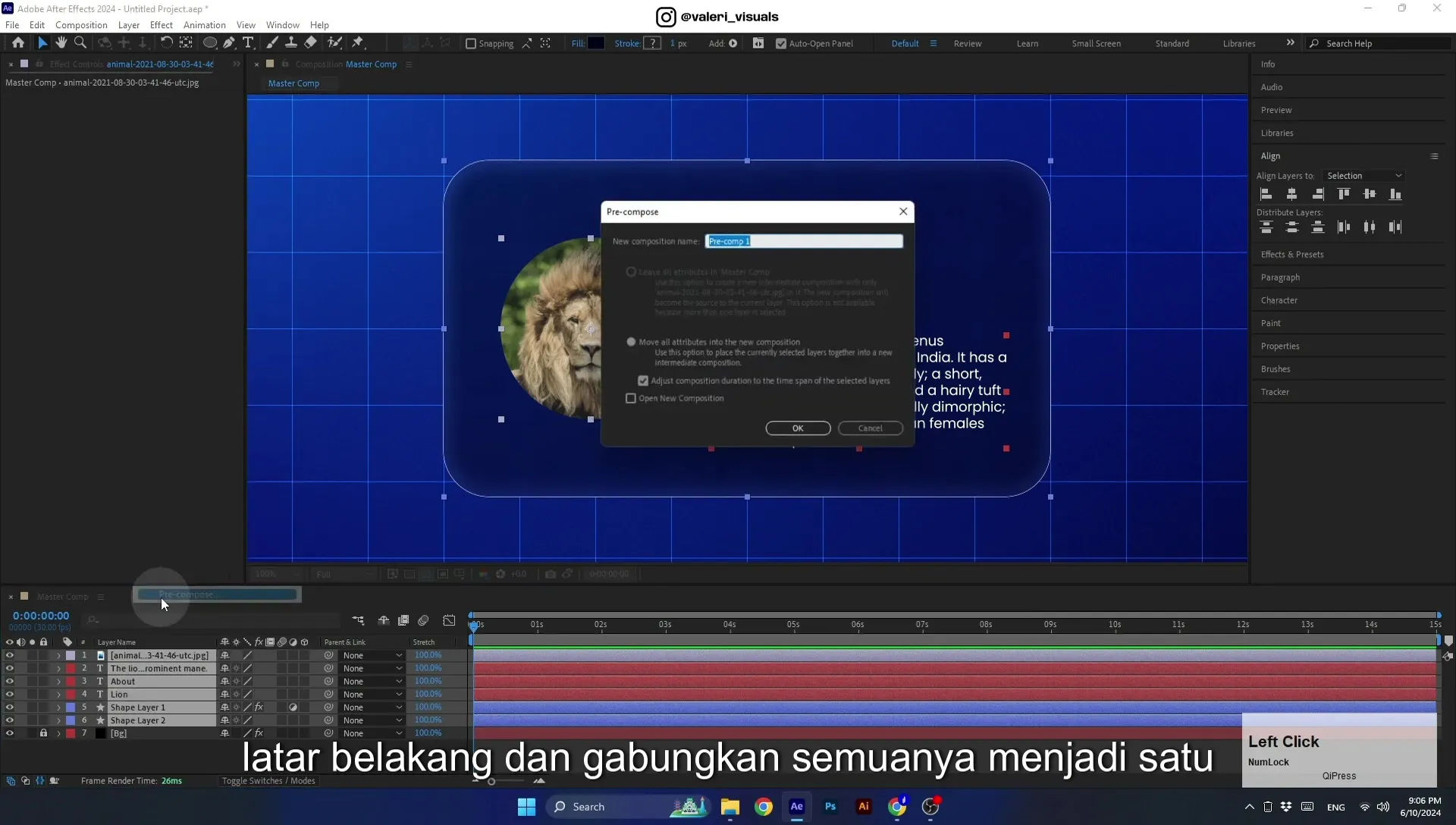Select the Home tool icon
This screenshot has height=825, width=1456.
[x=18, y=43]
